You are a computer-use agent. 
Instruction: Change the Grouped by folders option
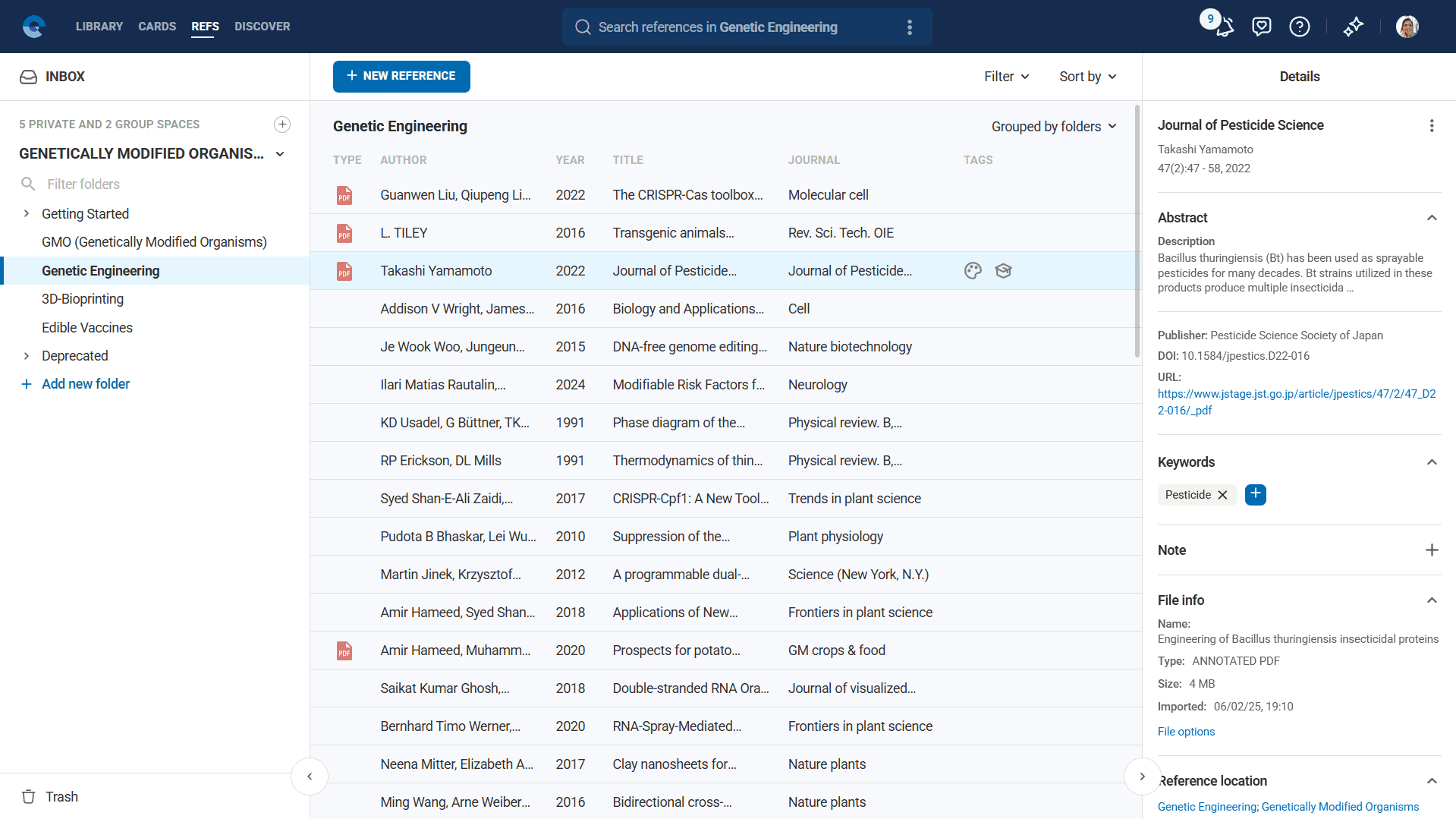1053,127
